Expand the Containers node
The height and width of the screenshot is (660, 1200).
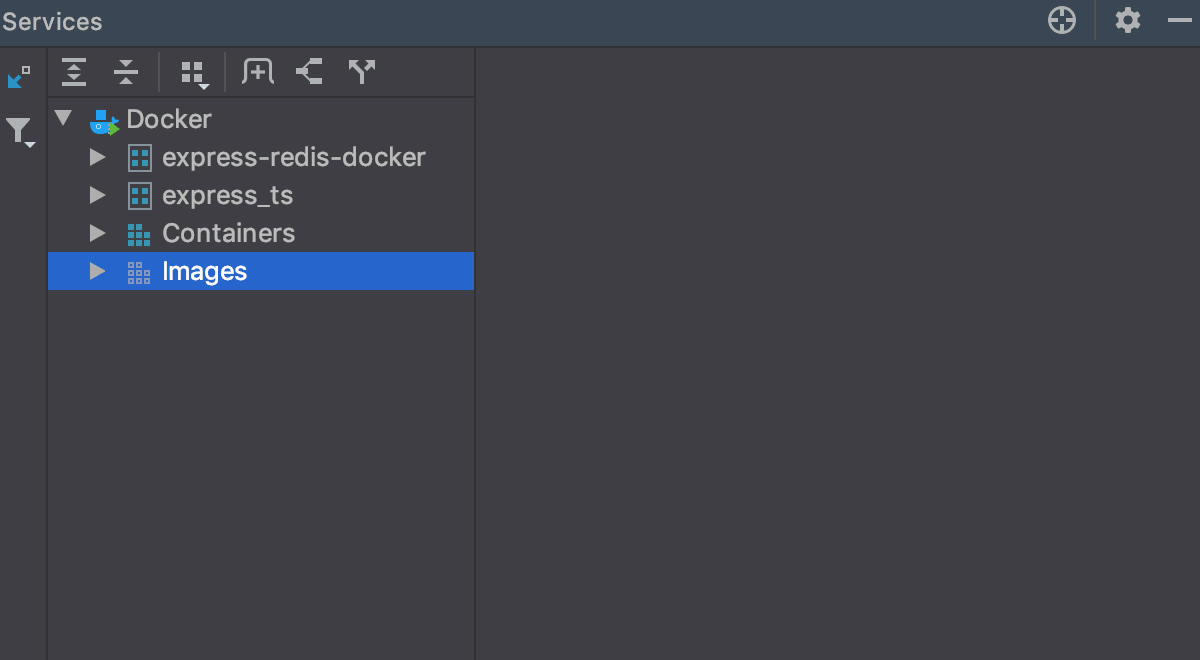pos(97,233)
